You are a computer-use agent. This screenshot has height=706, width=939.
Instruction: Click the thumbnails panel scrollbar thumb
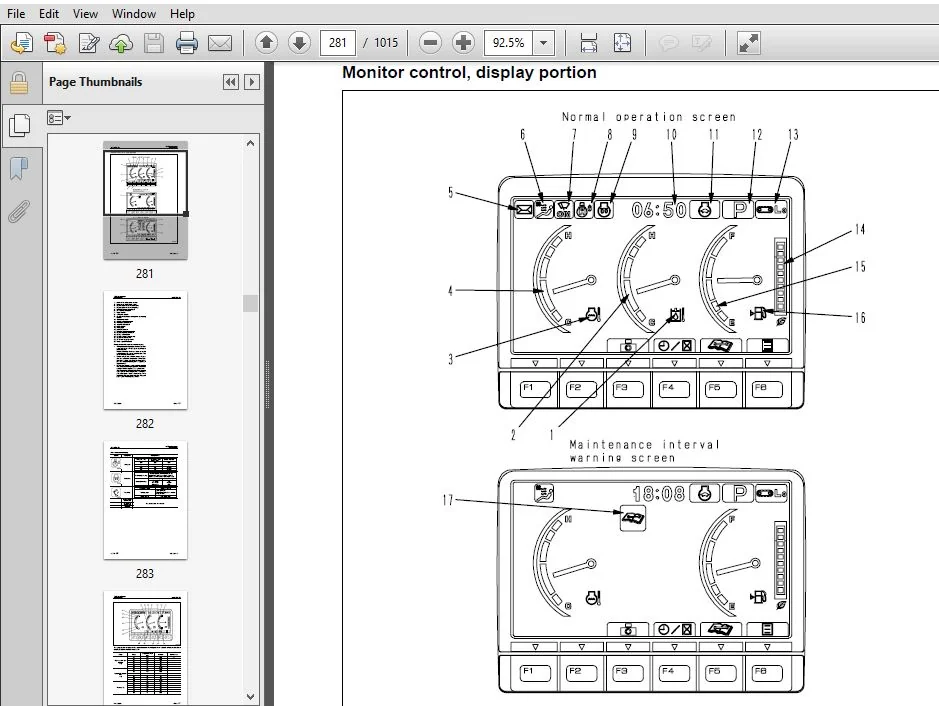pyautogui.click(x=250, y=304)
